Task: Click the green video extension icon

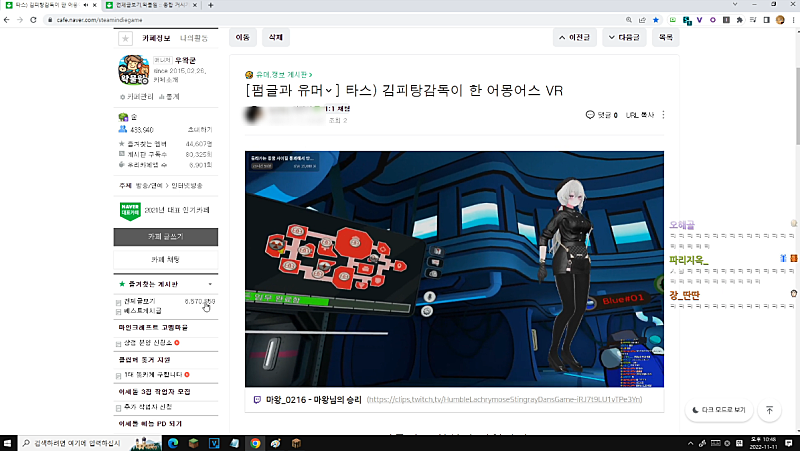Action: (672, 20)
